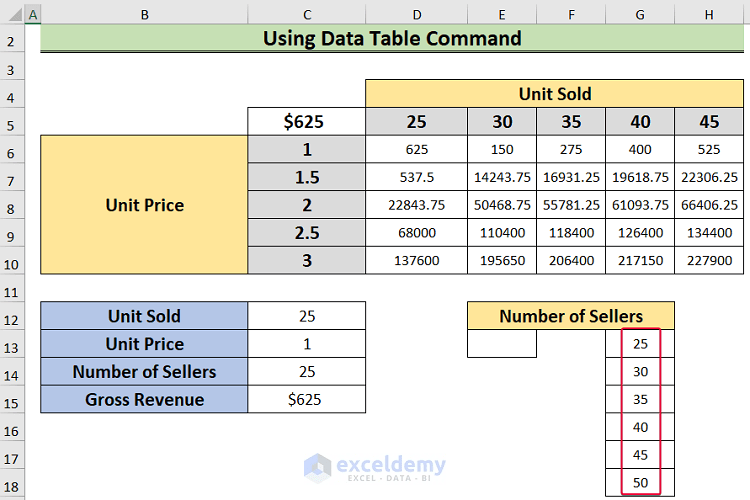Screen dimensions: 750x500
Task: Select the empty bordered cell under Number of Sellers
Action: (502, 344)
